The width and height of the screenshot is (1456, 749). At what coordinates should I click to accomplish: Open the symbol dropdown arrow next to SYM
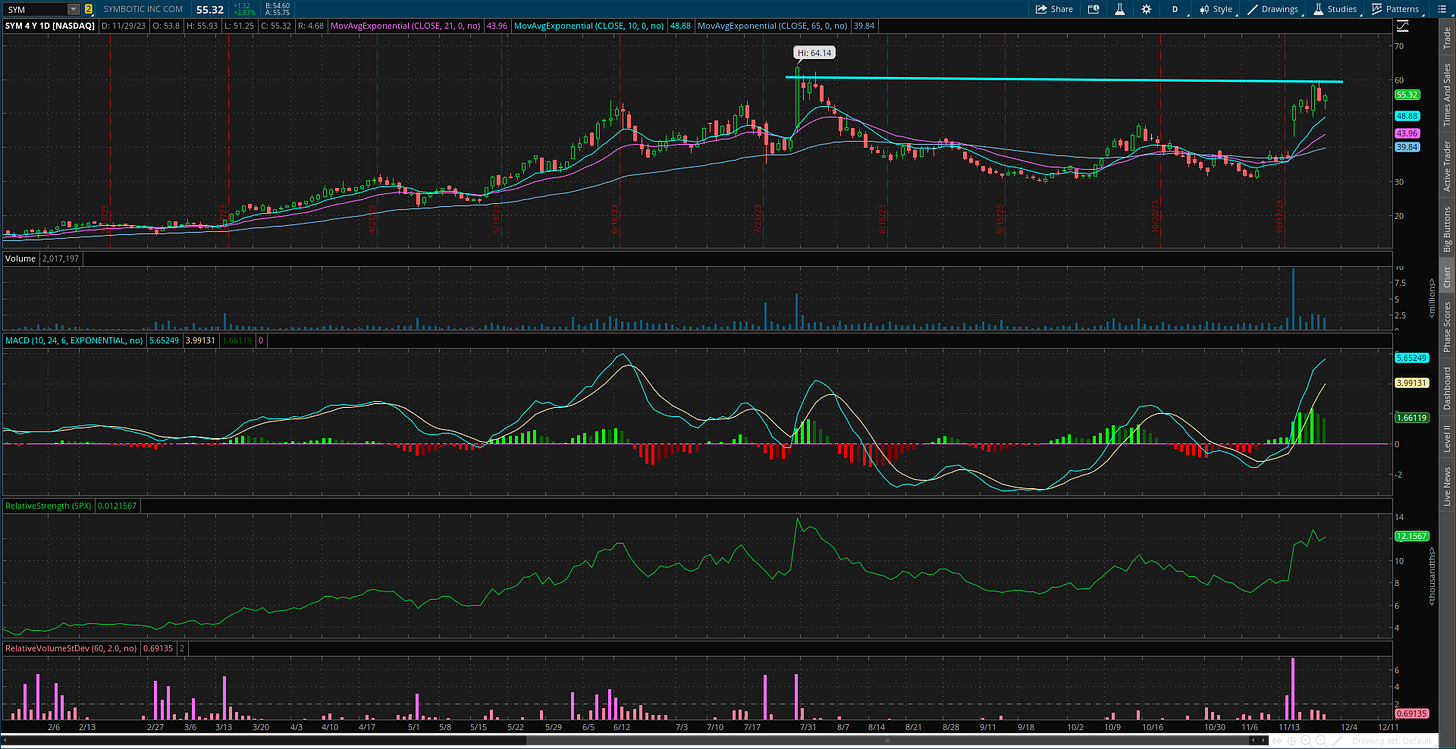tap(73, 9)
